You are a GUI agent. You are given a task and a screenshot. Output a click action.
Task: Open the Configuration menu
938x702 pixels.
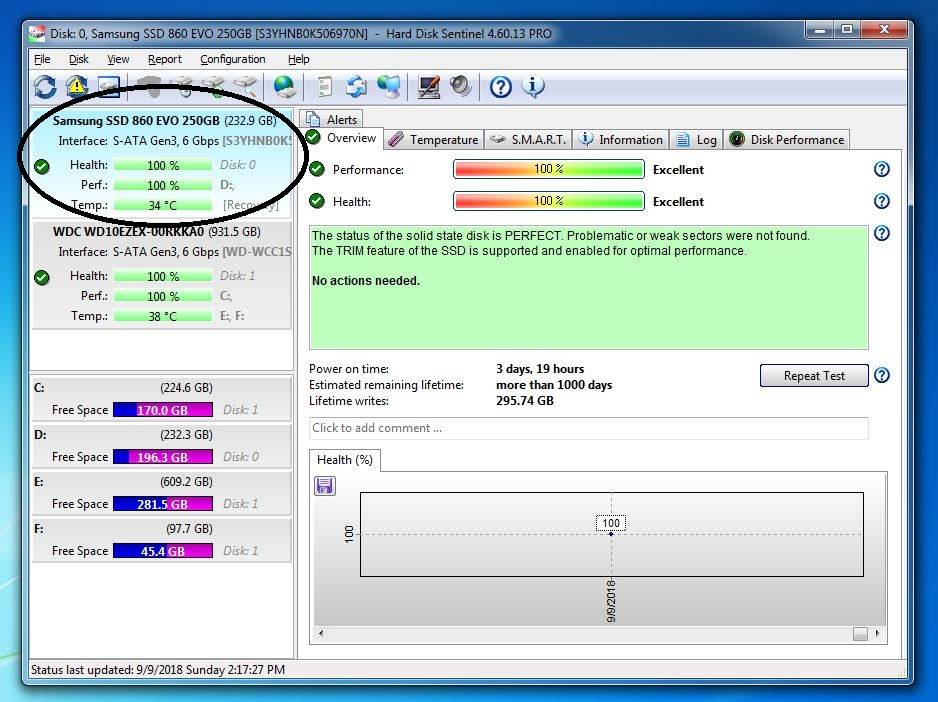(233, 59)
